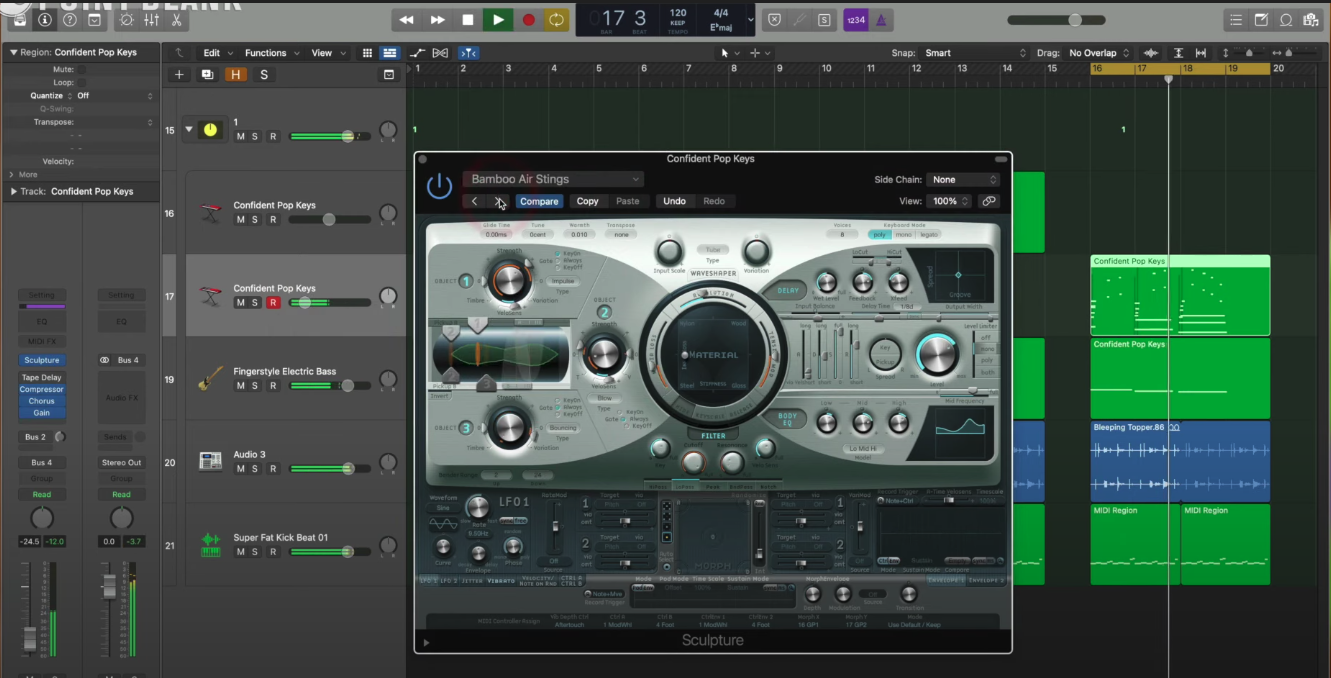This screenshot has height=678, width=1331.
Task: Disable record arm on track 17
Action: coord(272,303)
